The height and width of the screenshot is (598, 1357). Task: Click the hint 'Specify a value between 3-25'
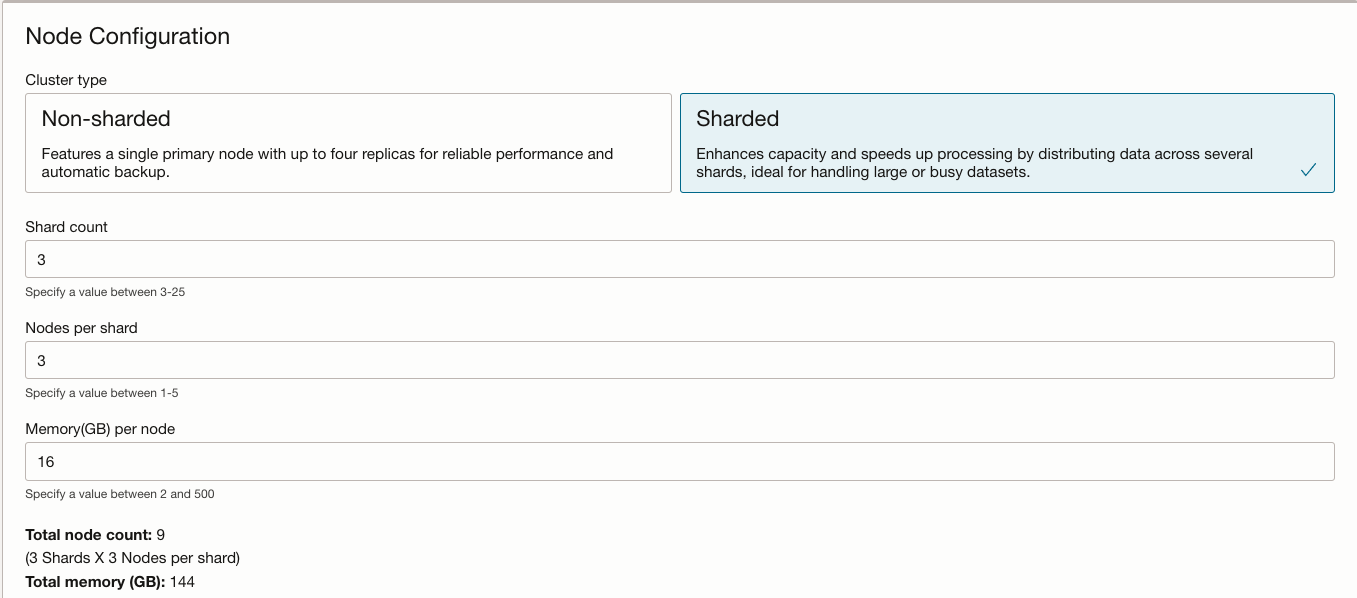point(105,292)
